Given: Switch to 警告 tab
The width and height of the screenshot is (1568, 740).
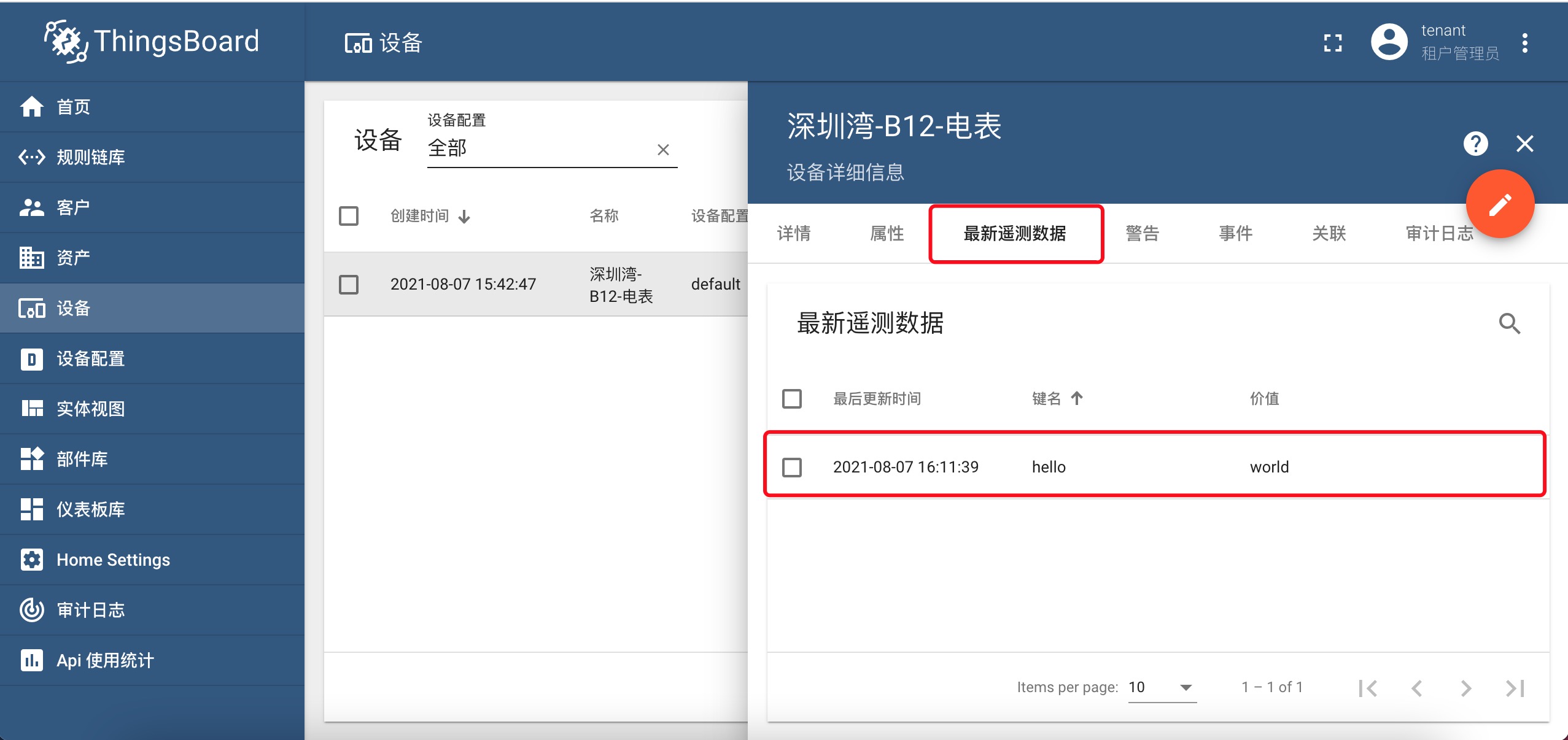Looking at the screenshot, I should click(x=1143, y=233).
